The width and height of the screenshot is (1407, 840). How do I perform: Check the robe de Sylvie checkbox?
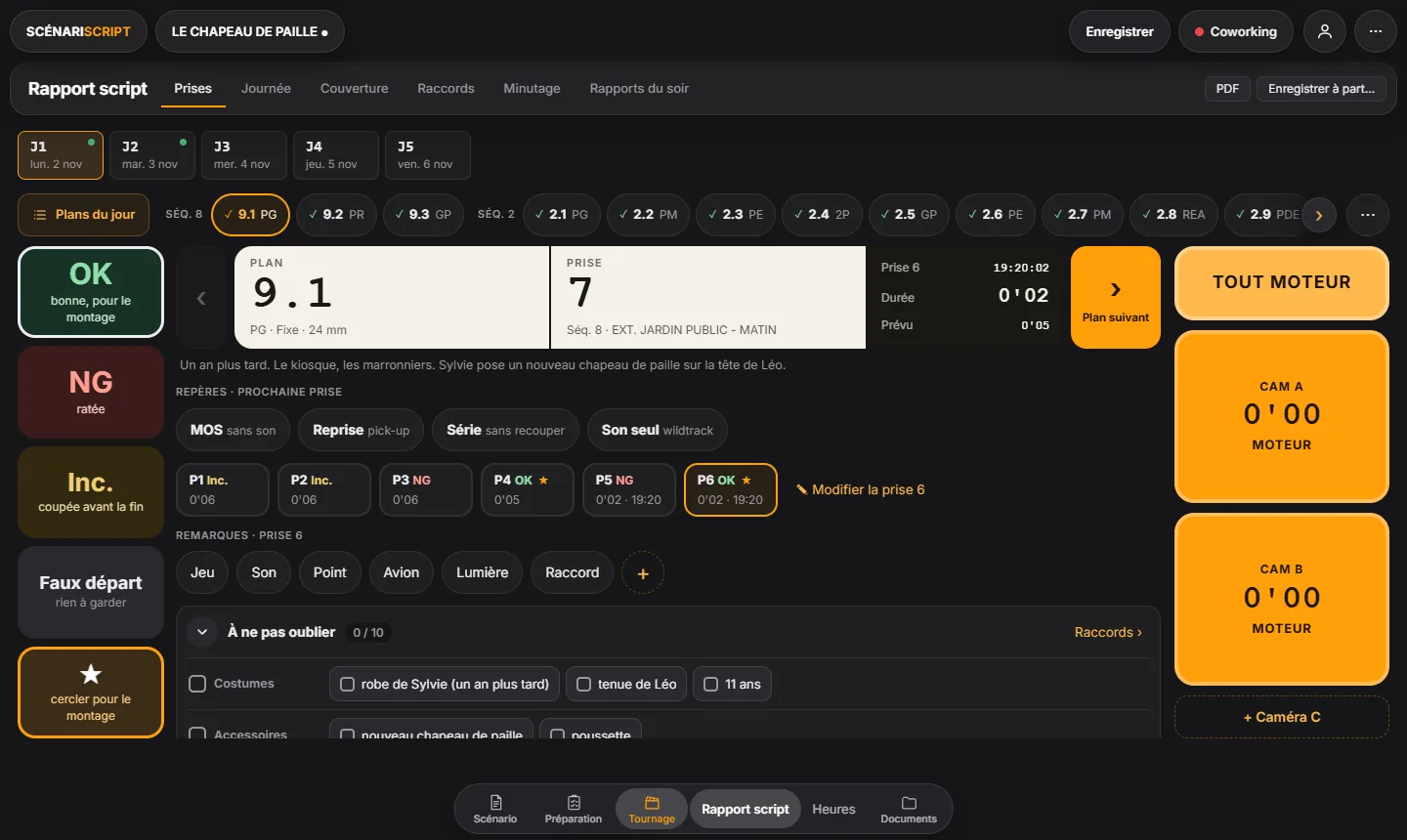click(x=347, y=685)
